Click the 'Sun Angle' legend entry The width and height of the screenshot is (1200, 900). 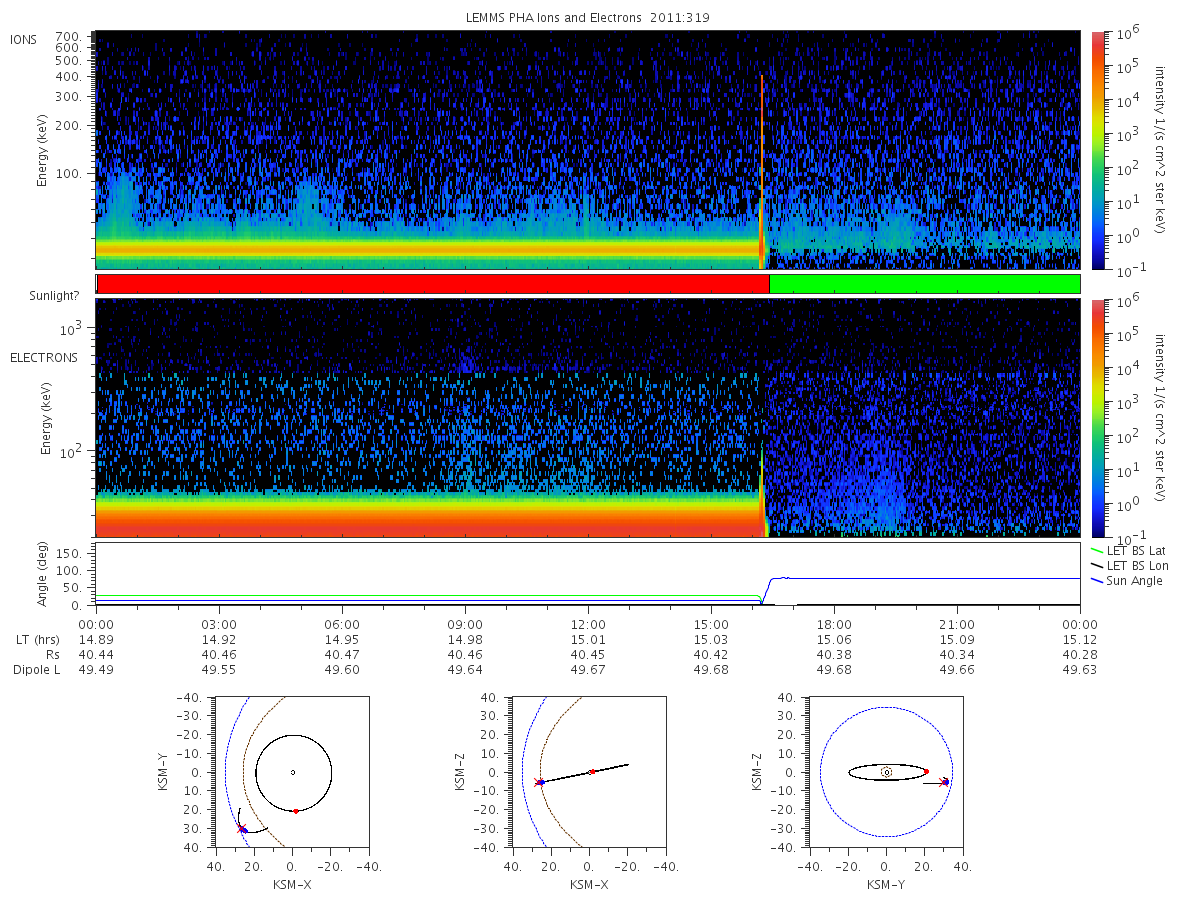click(x=1126, y=581)
